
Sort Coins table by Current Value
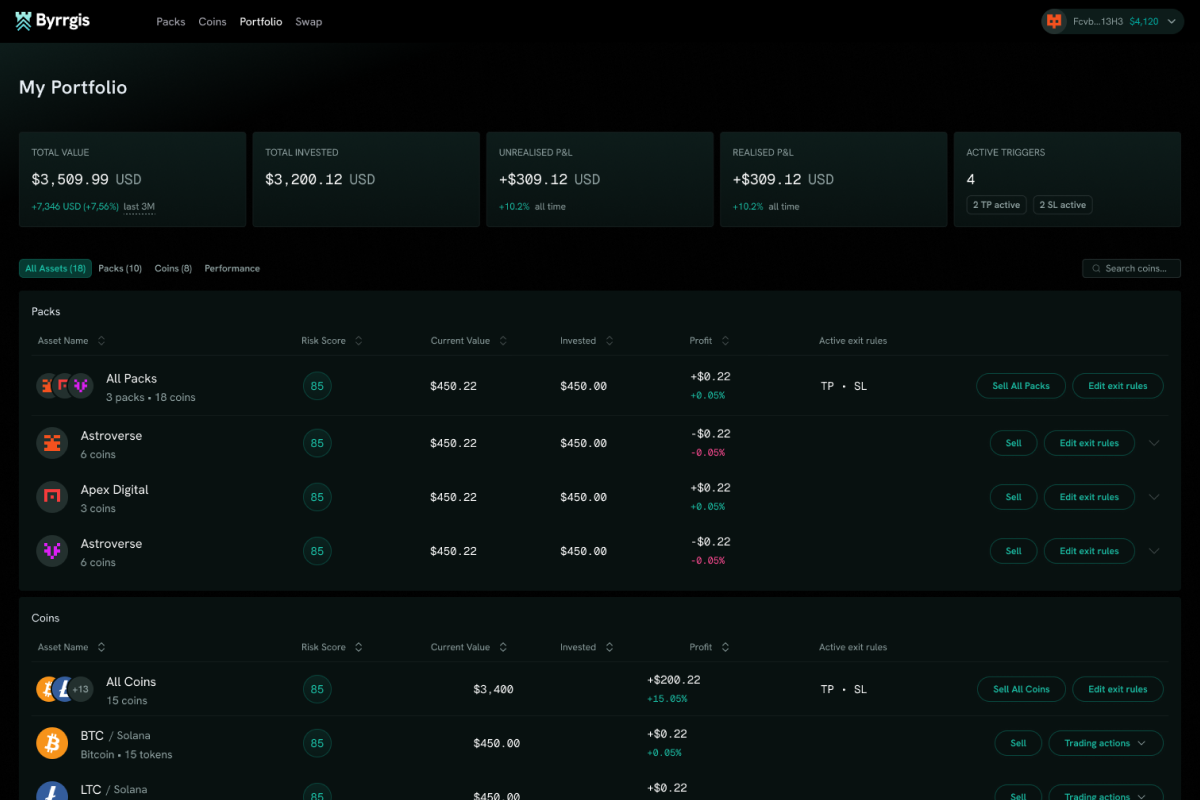pos(503,647)
